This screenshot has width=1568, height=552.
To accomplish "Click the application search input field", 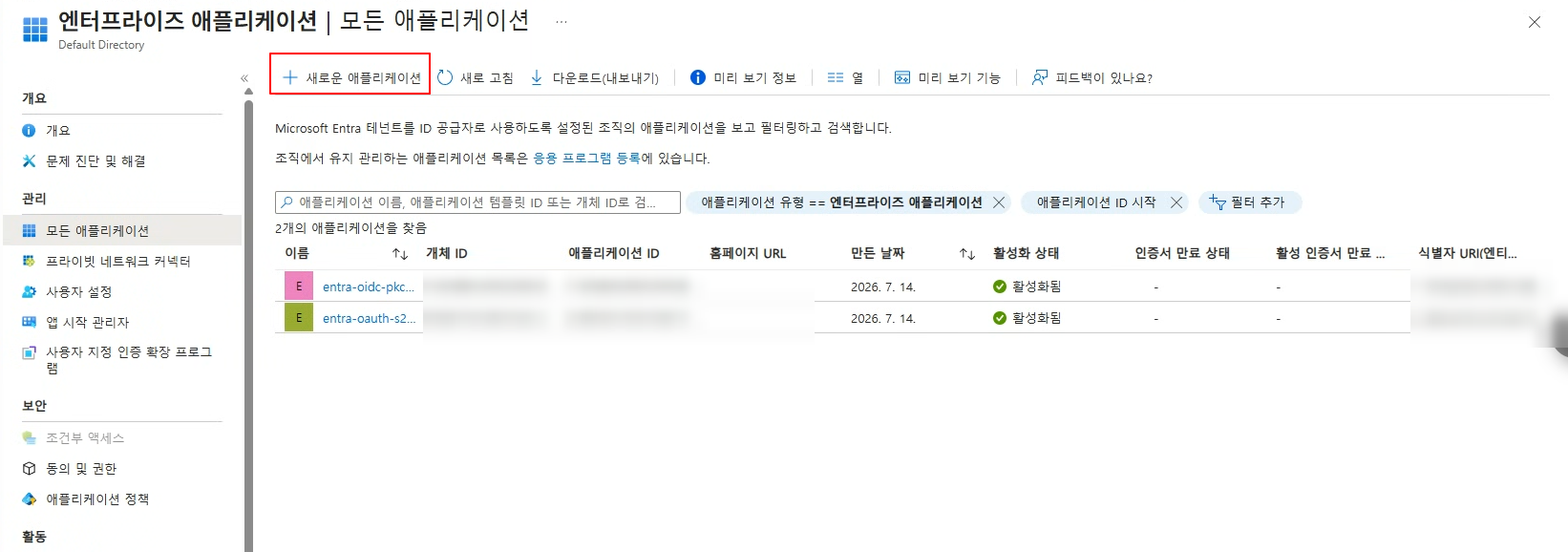I will (x=477, y=202).
